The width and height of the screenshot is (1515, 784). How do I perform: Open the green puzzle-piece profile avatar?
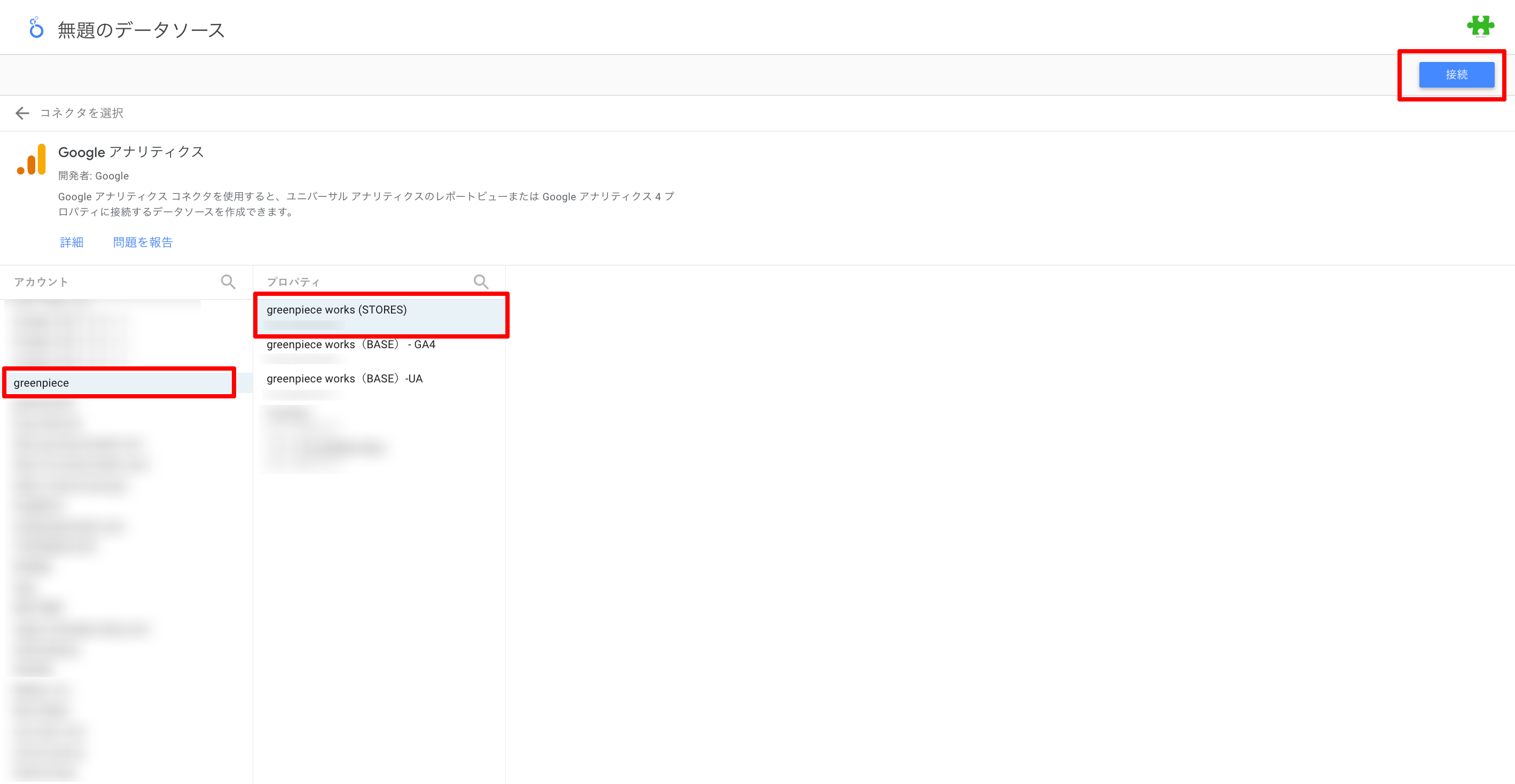[1480, 27]
